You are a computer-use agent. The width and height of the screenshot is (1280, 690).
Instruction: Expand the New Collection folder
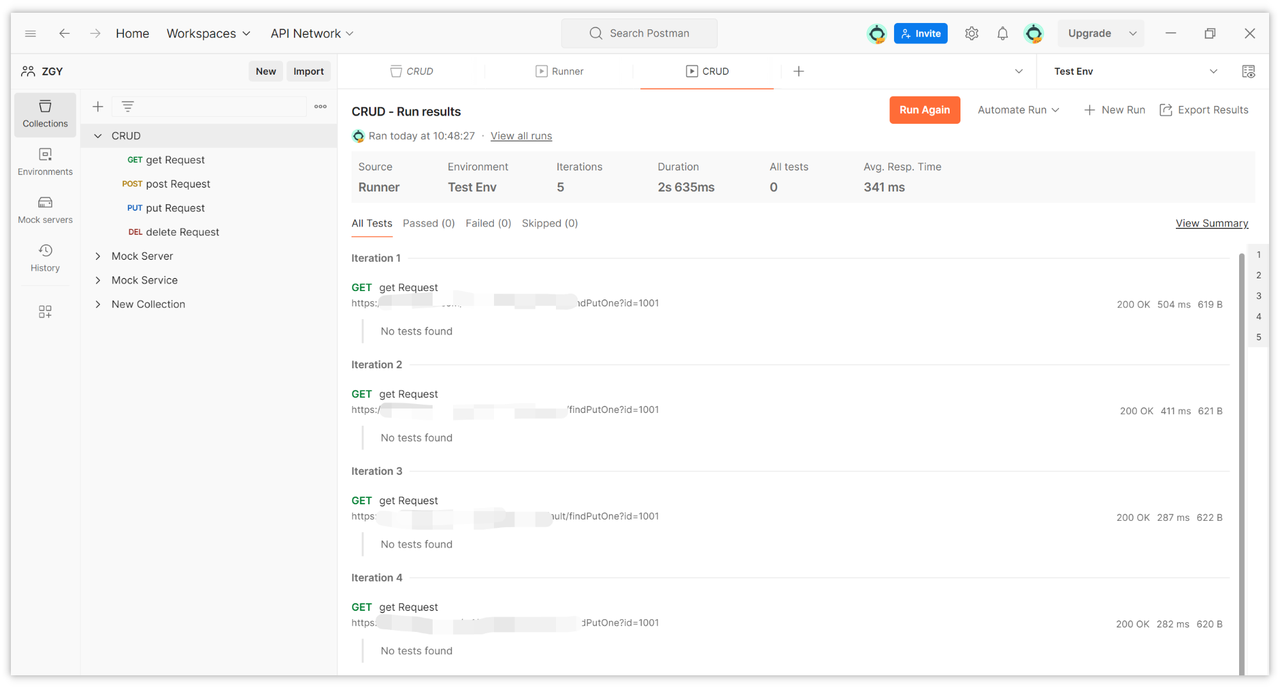point(98,304)
